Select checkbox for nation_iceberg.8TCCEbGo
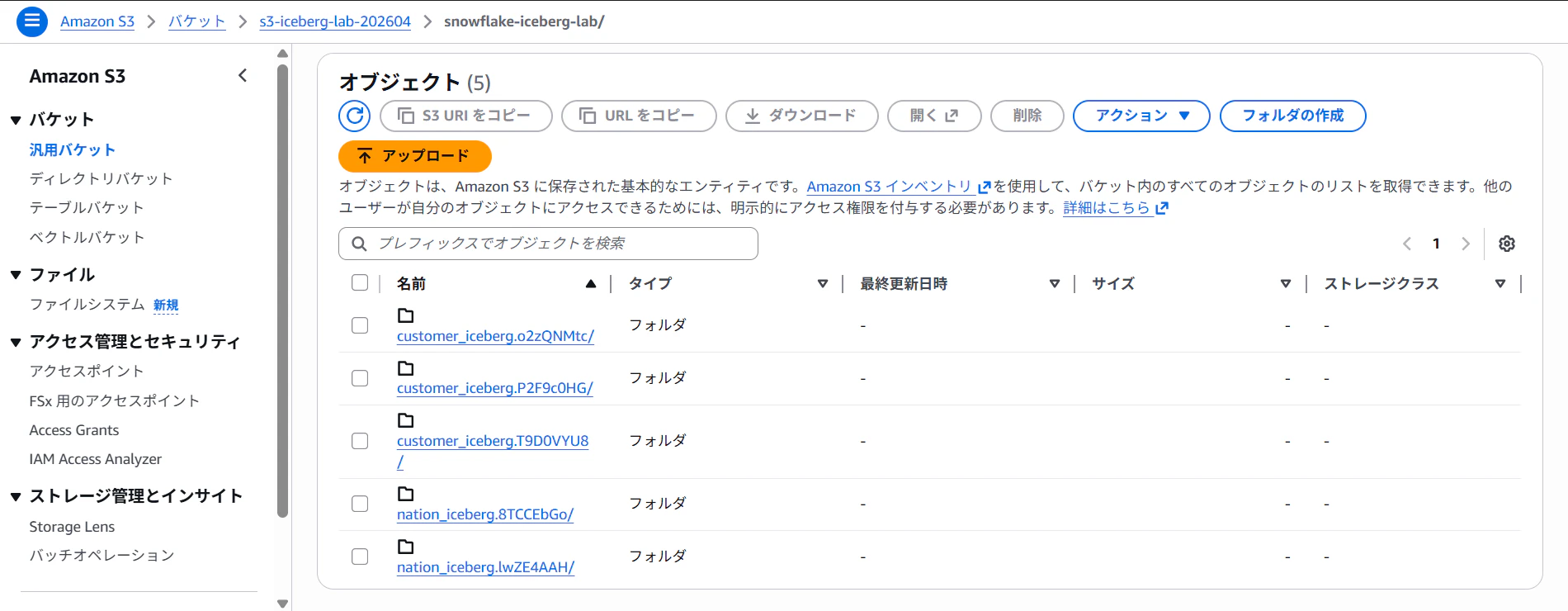 tap(360, 504)
